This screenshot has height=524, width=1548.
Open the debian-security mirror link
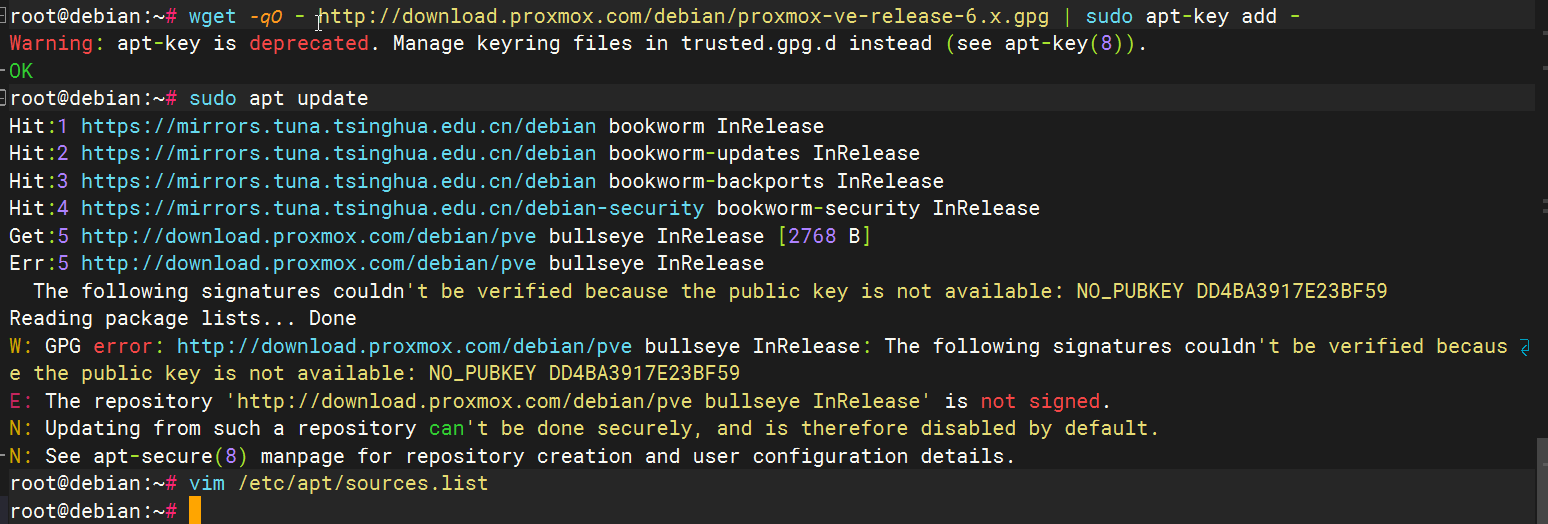tap(392, 209)
